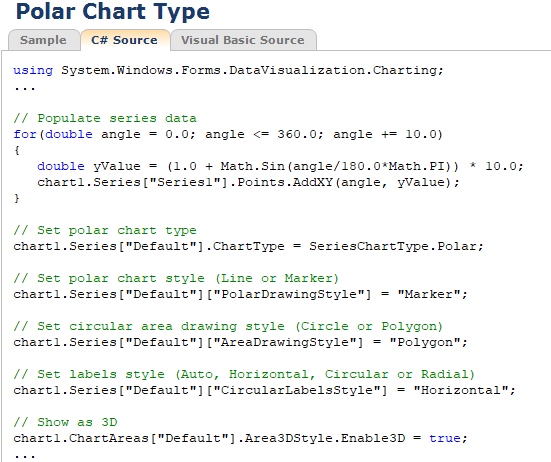Click the double yValue calculation line

tap(280, 166)
